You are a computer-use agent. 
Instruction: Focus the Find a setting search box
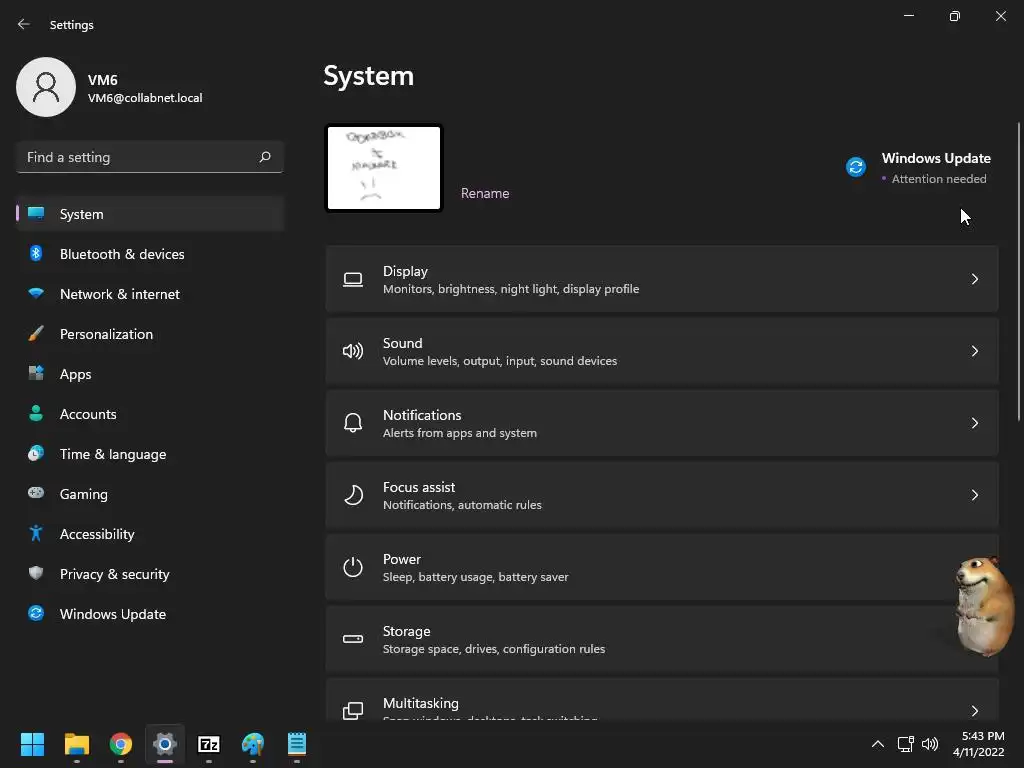(x=150, y=157)
